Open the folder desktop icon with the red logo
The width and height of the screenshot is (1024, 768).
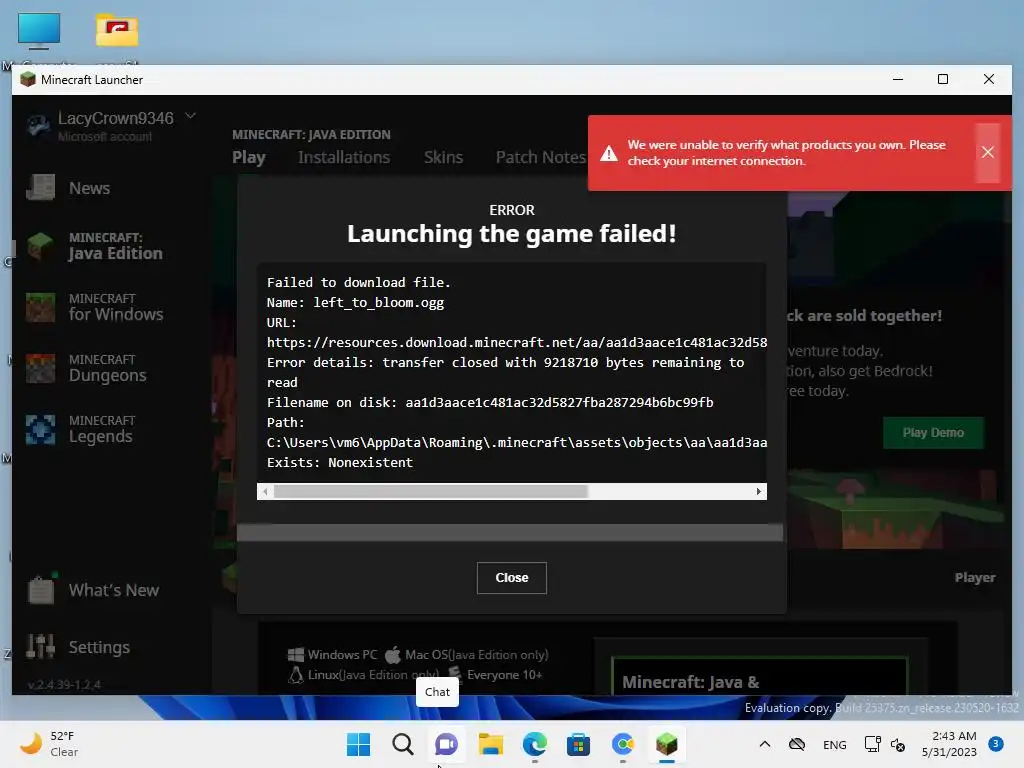(x=117, y=30)
